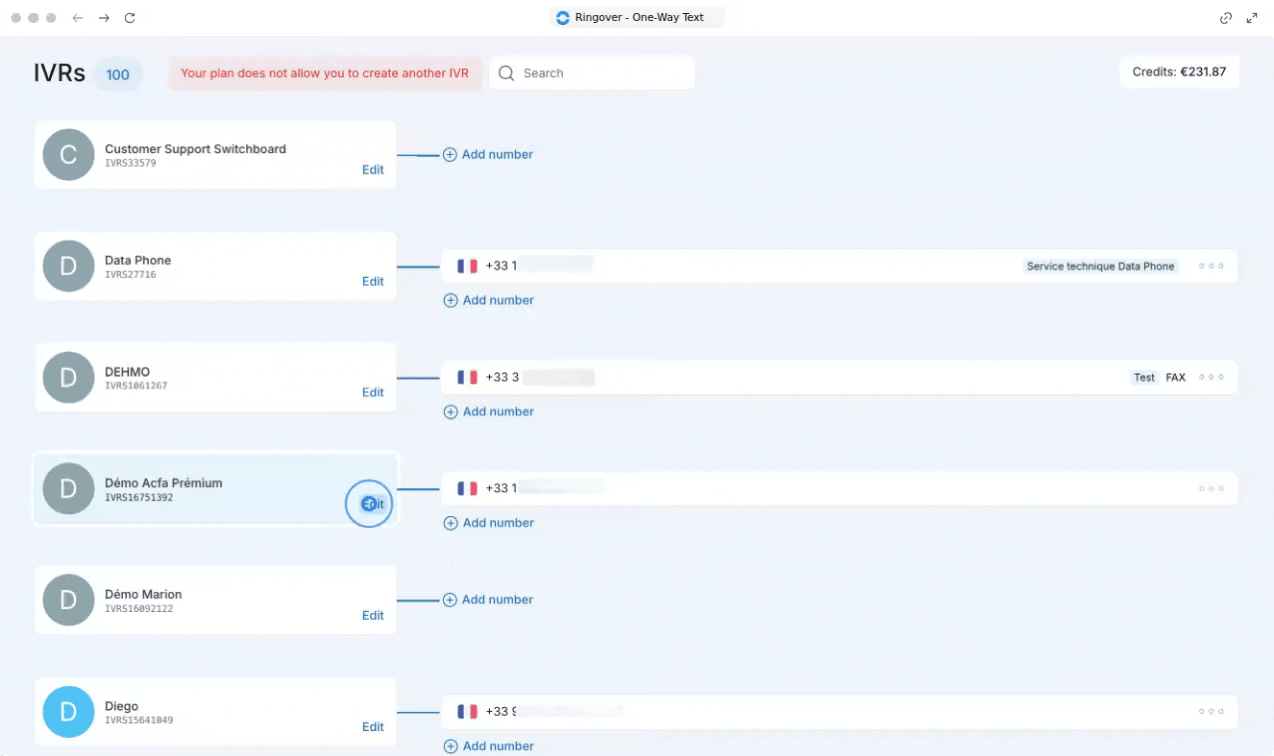The height and width of the screenshot is (756, 1274).
Task: Click the Data Phone name text
Action: click(x=138, y=260)
